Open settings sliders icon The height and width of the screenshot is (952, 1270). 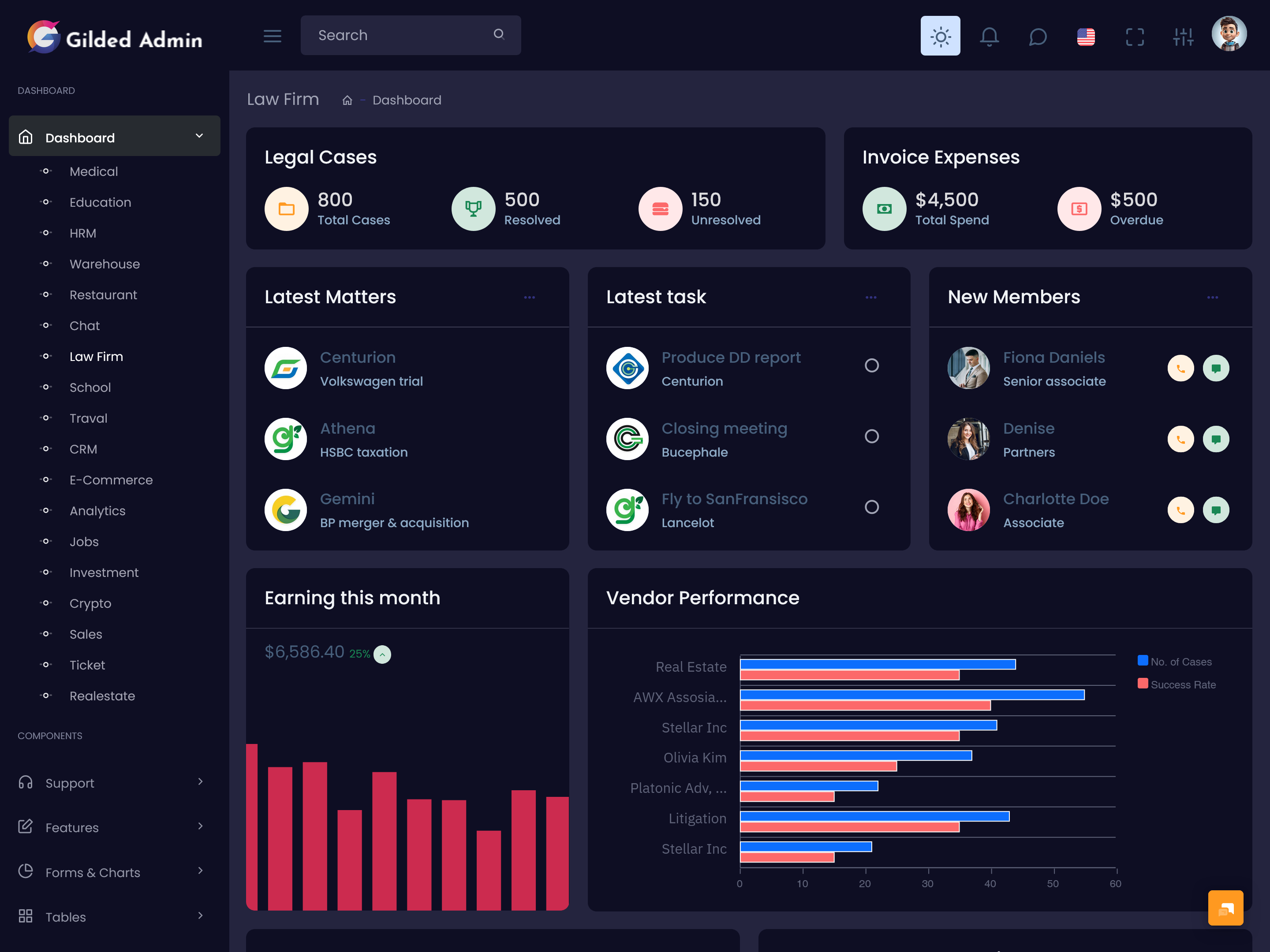[x=1183, y=37]
